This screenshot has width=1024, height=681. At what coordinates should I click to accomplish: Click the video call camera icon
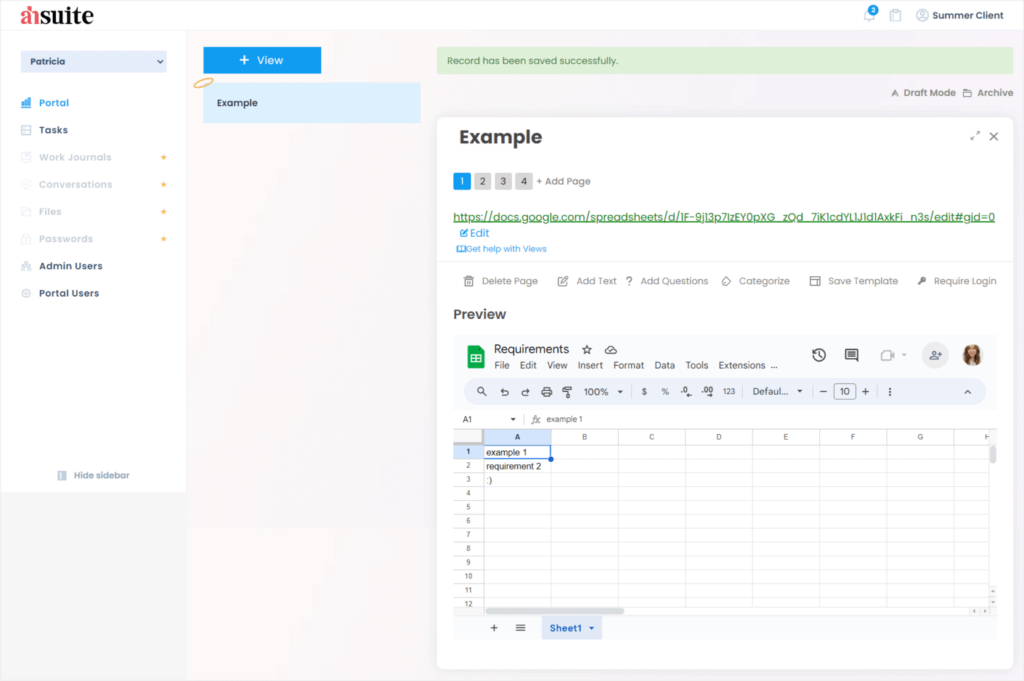(887, 355)
